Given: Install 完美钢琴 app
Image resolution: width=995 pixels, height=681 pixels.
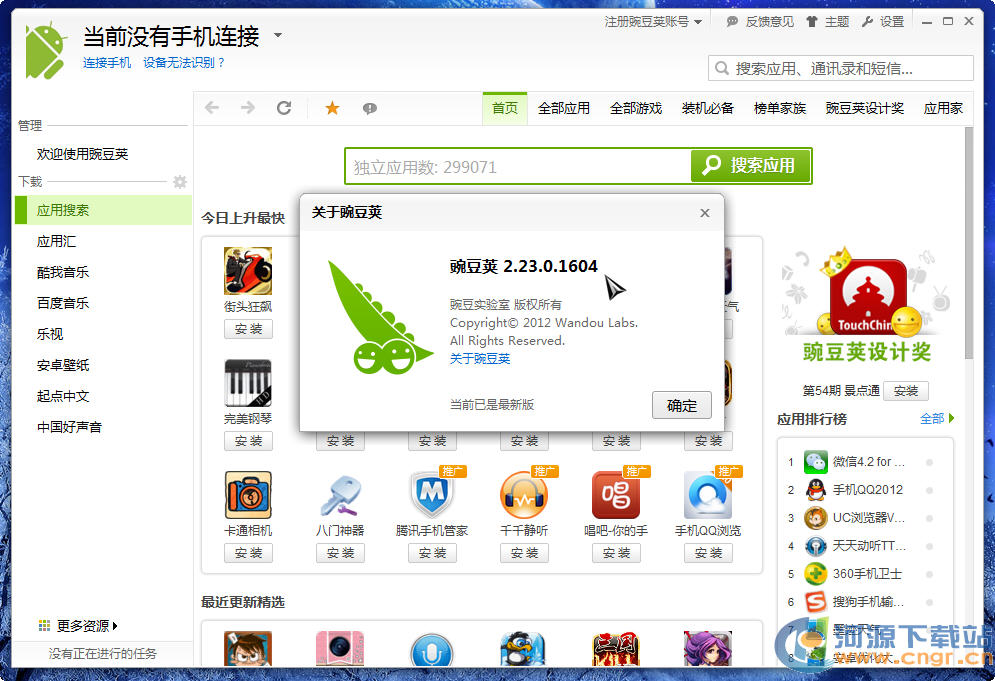Looking at the screenshot, I should pyautogui.click(x=248, y=440).
